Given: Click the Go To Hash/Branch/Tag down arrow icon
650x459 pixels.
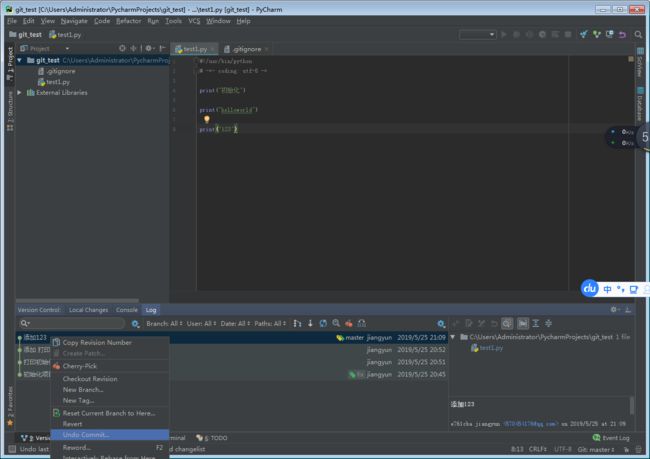Looking at the screenshot, I should click(310, 323).
